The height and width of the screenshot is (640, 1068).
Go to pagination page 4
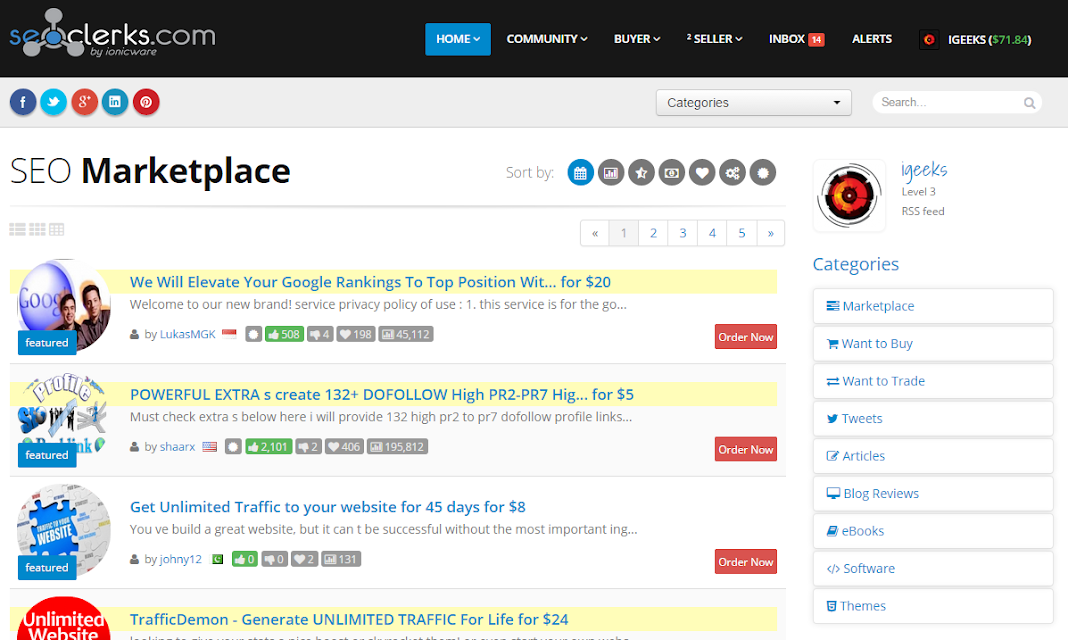click(712, 233)
